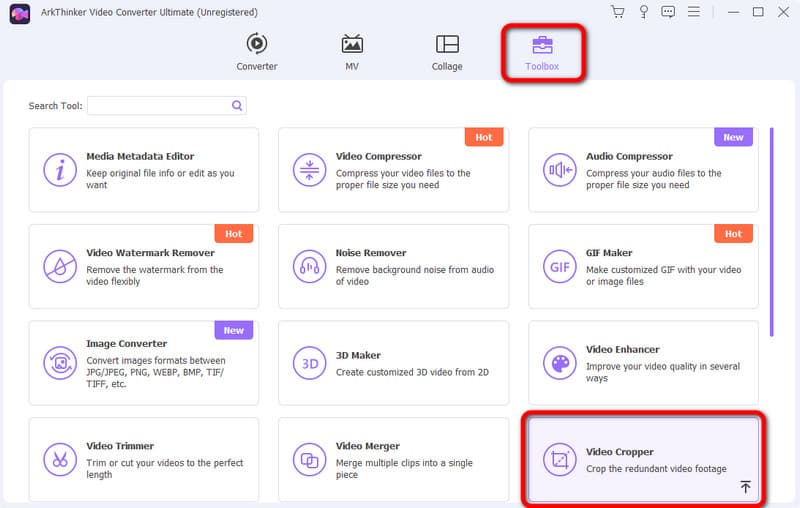The width and height of the screenshot is (800, 508).
Task: Switch to the MV tab
Action: click(352, 52)
